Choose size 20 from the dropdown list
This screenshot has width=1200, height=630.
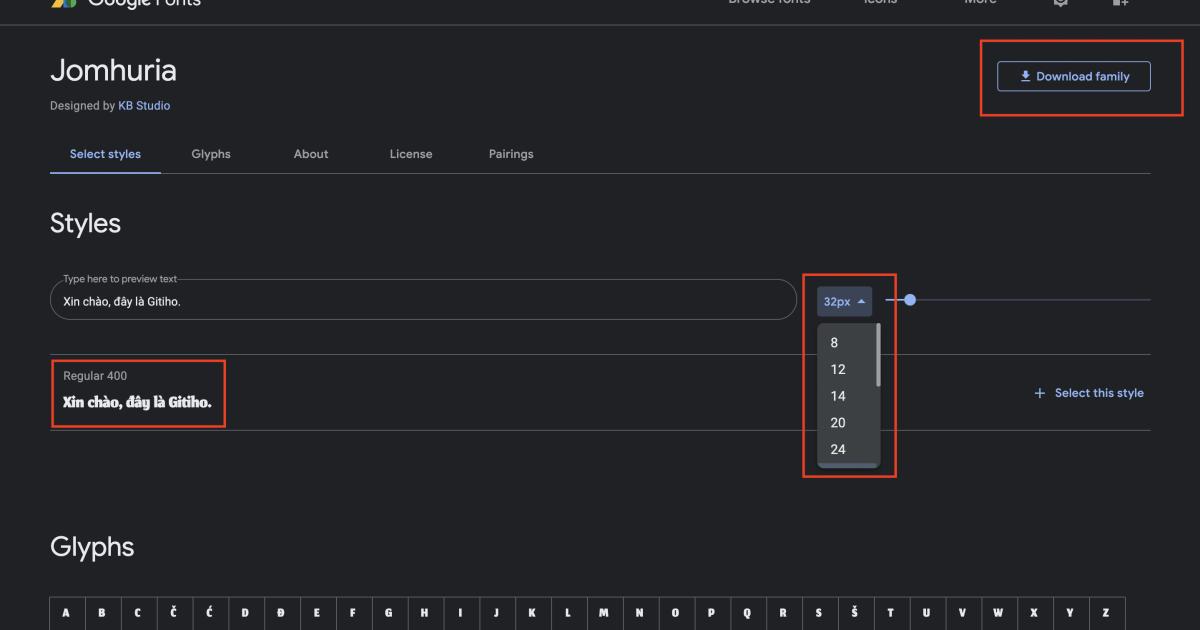(847, 423)
